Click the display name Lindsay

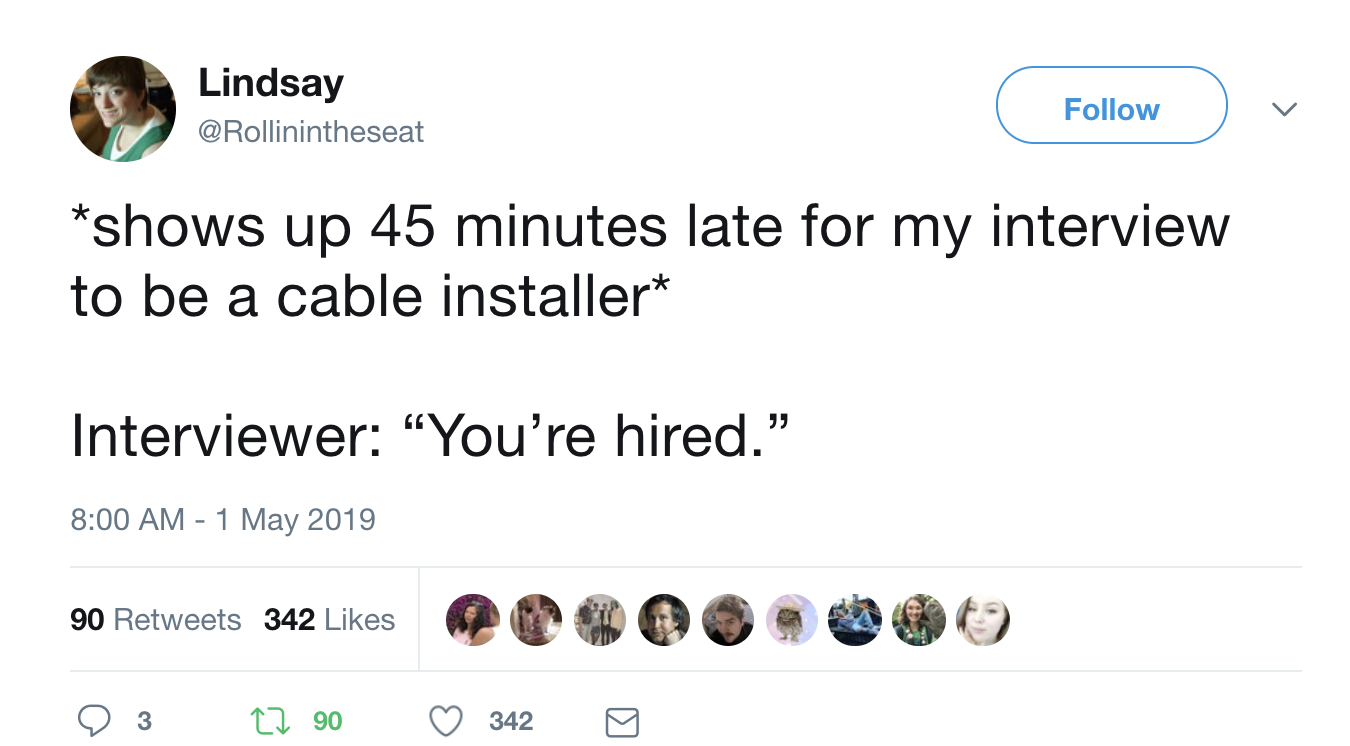point(271,84)
